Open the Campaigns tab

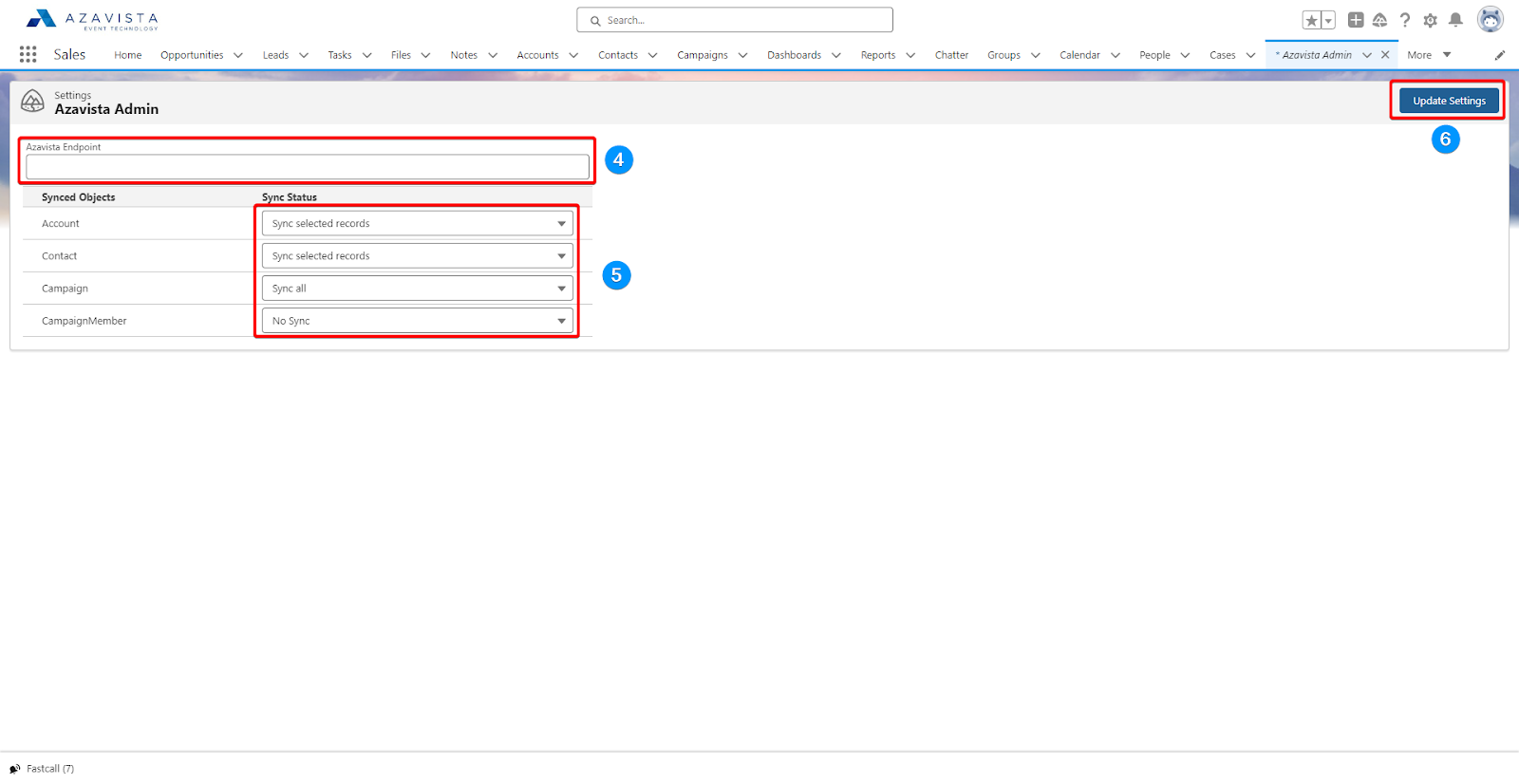click(703, 55)
